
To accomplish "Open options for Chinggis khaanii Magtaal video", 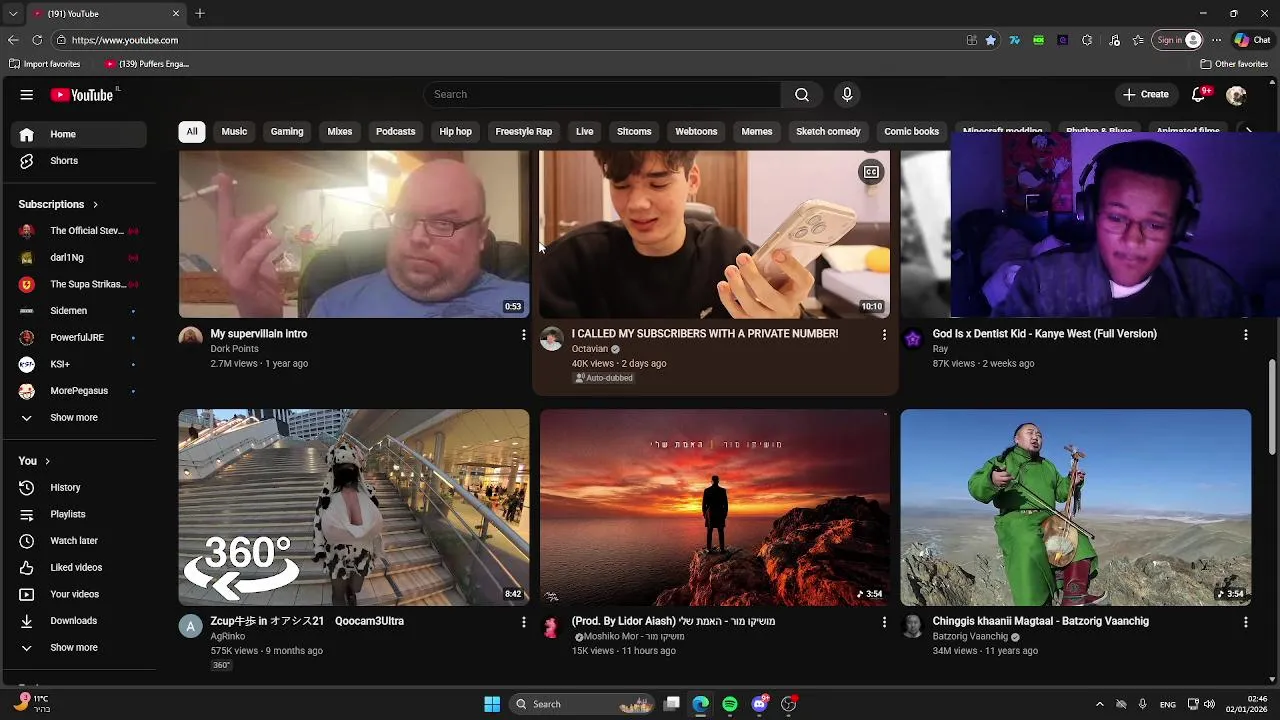I will (x=1245, y=622).
